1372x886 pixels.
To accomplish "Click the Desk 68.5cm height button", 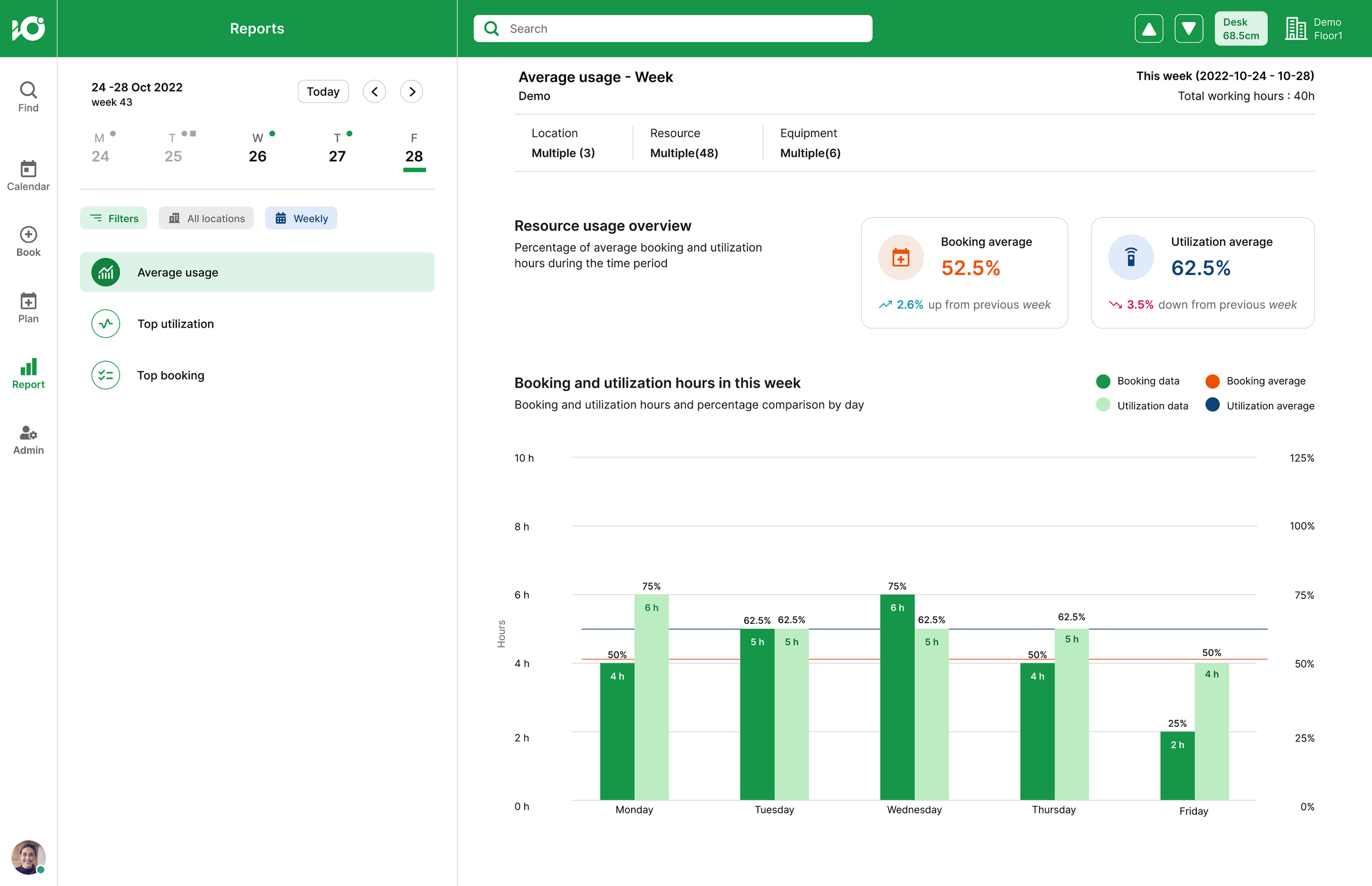I will 1241,29.
